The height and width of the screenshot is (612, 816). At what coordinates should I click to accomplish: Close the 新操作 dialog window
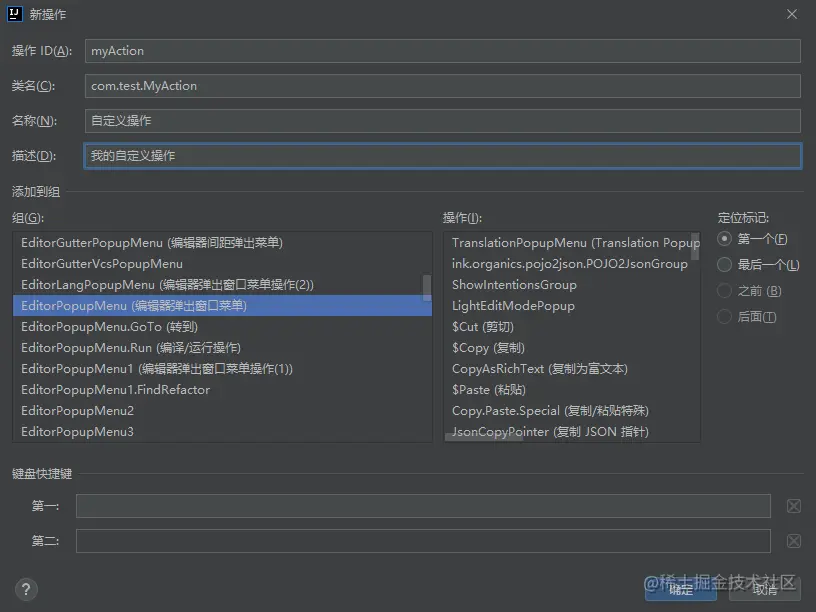pyautogui.click(x=792, y=14)
